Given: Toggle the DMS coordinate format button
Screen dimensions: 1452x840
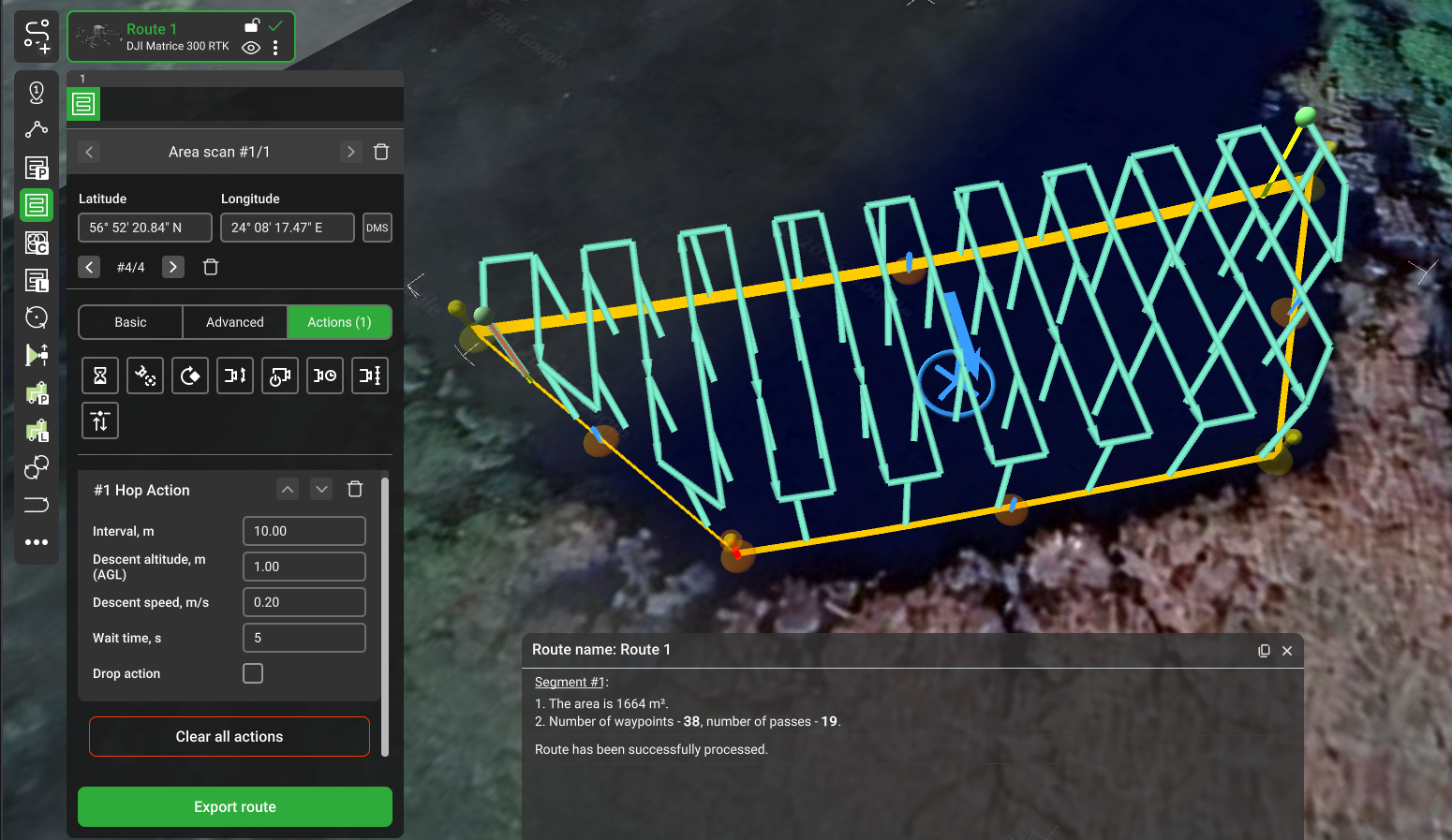Looking at the screenshot, I should (x=378, y=228).
